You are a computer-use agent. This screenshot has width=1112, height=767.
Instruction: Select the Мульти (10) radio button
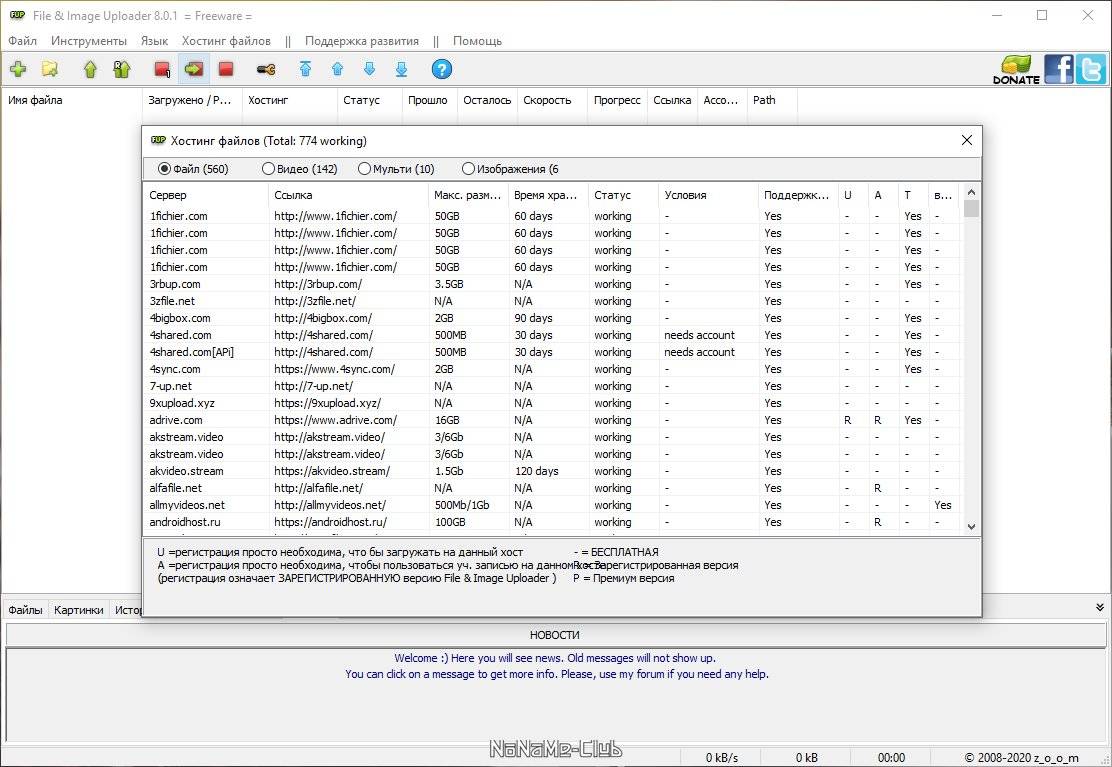tap(396, 169)
